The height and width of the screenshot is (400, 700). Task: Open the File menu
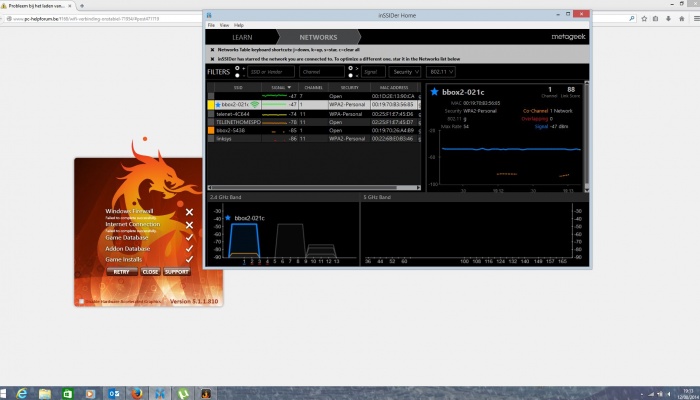click(x=211, y=25)
